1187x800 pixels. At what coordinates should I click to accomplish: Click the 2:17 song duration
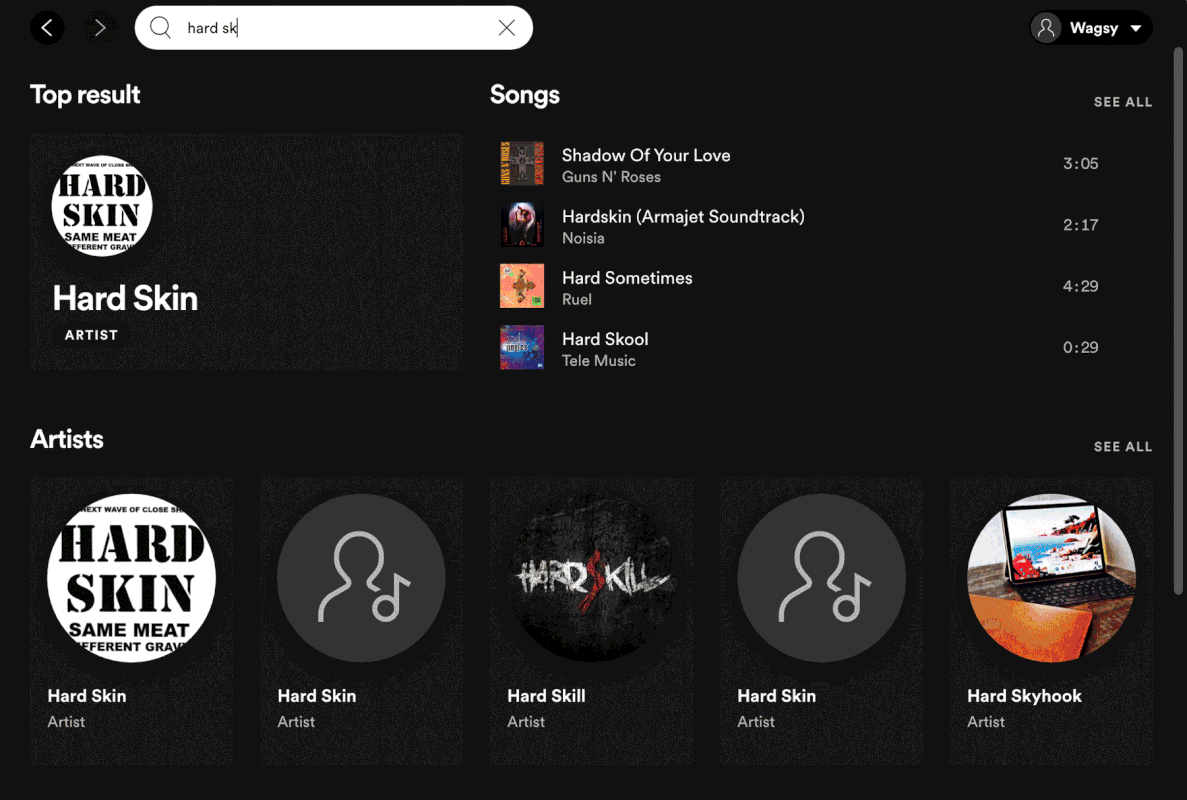click(1080, 225)
